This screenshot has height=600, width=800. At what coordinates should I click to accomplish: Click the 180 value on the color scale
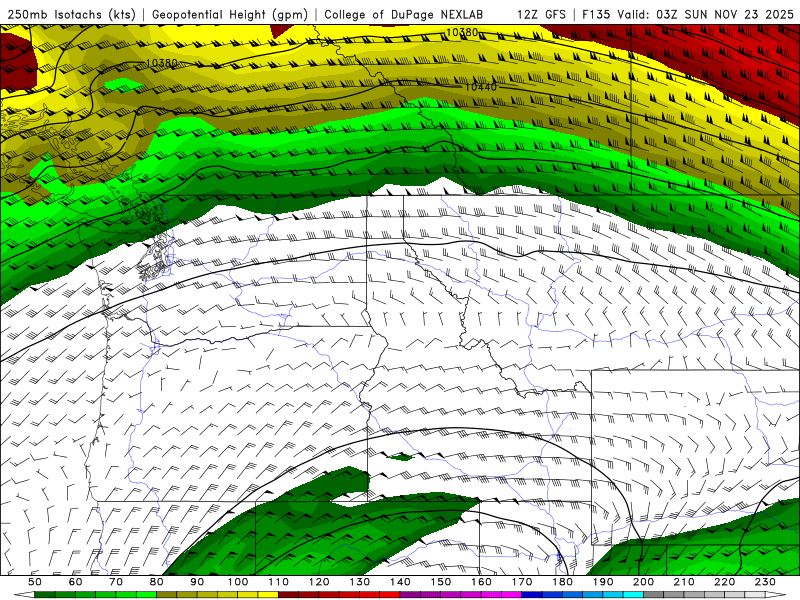[x=563, y=582]
